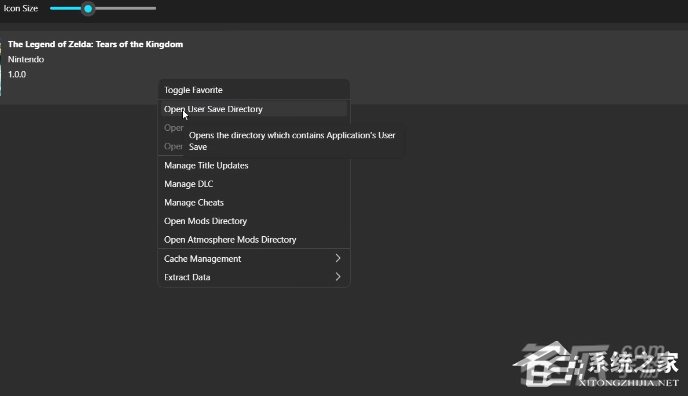Viewport: 688px width, 396px height.
Task: Expand Extract Data submenu
Action: pos(254,277)
